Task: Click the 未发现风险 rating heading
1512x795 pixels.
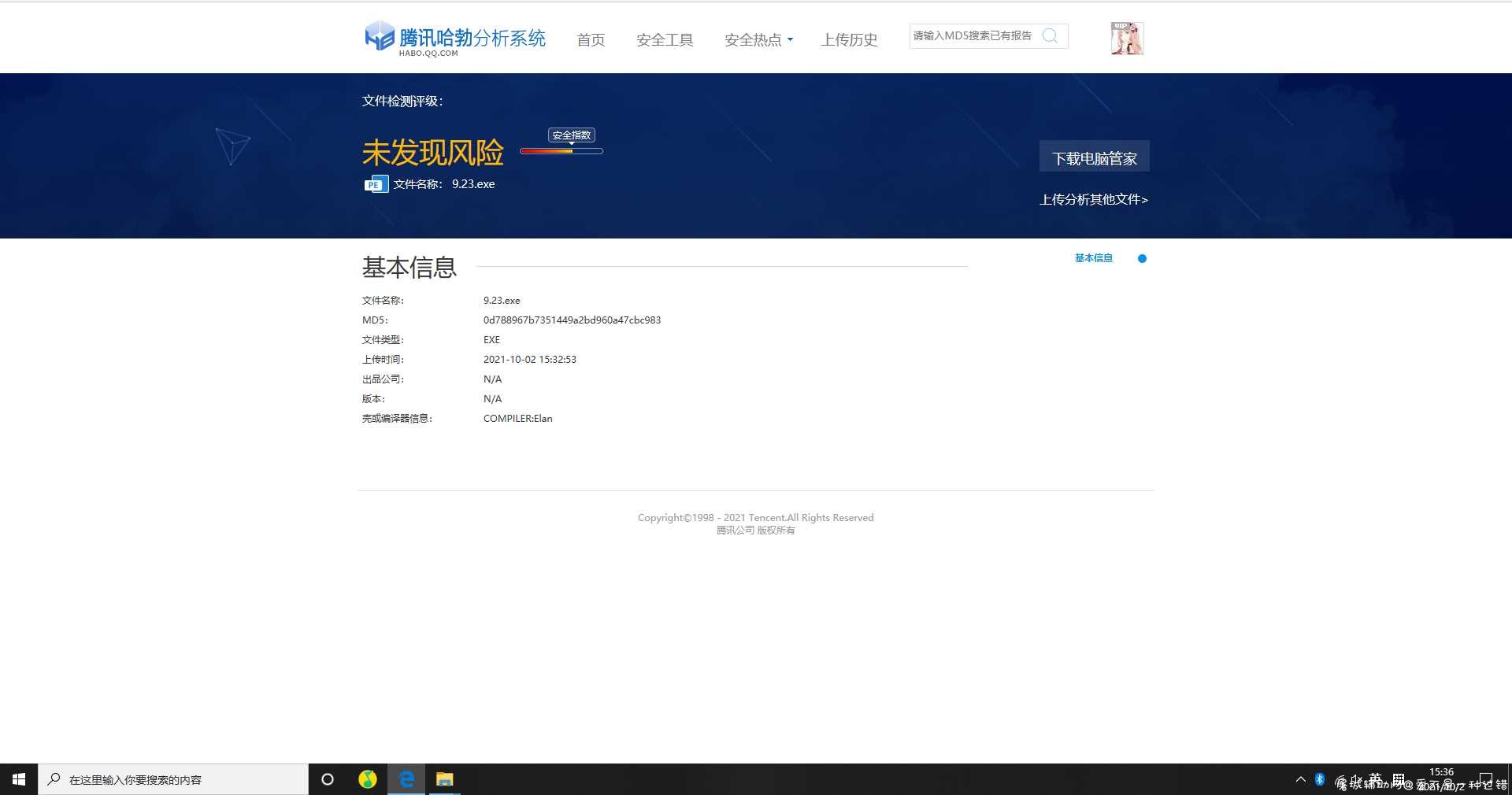Action: click(x=432, y=153)
